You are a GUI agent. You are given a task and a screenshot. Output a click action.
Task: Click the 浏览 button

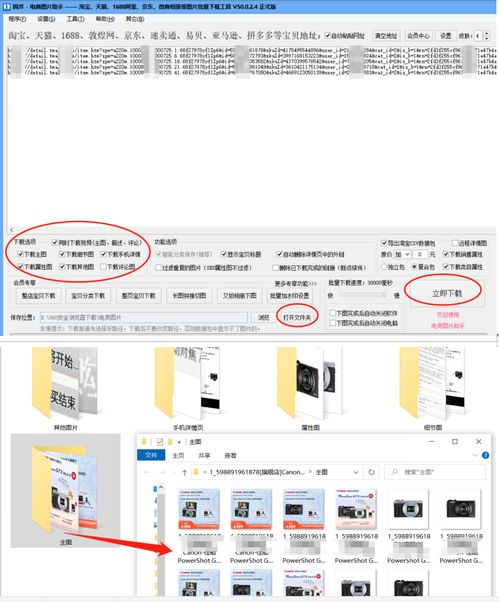coord(263,317)
